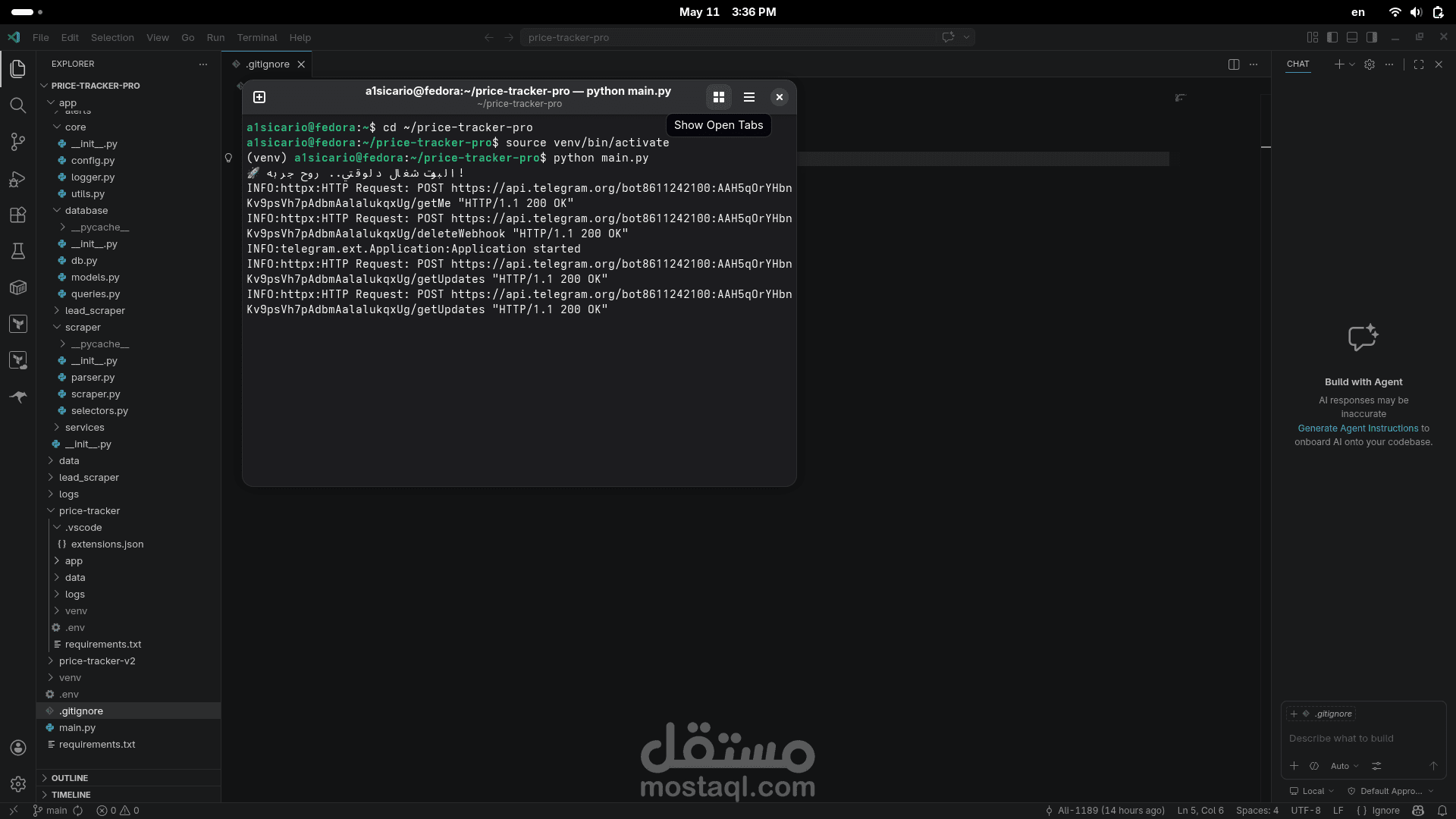The width and height of the screenshot is (1456, 819).
Task: Select the CHAT panel tab
Action: 1298,64
